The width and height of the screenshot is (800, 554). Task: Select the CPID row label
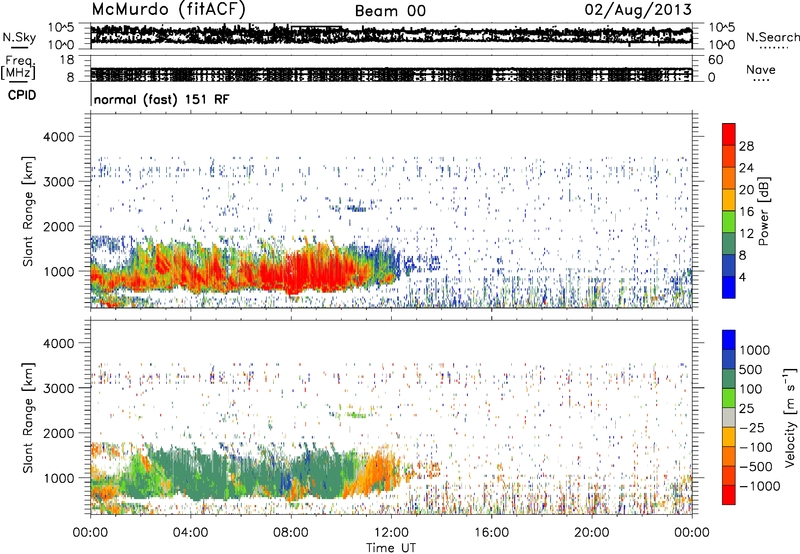pos(22,95)
